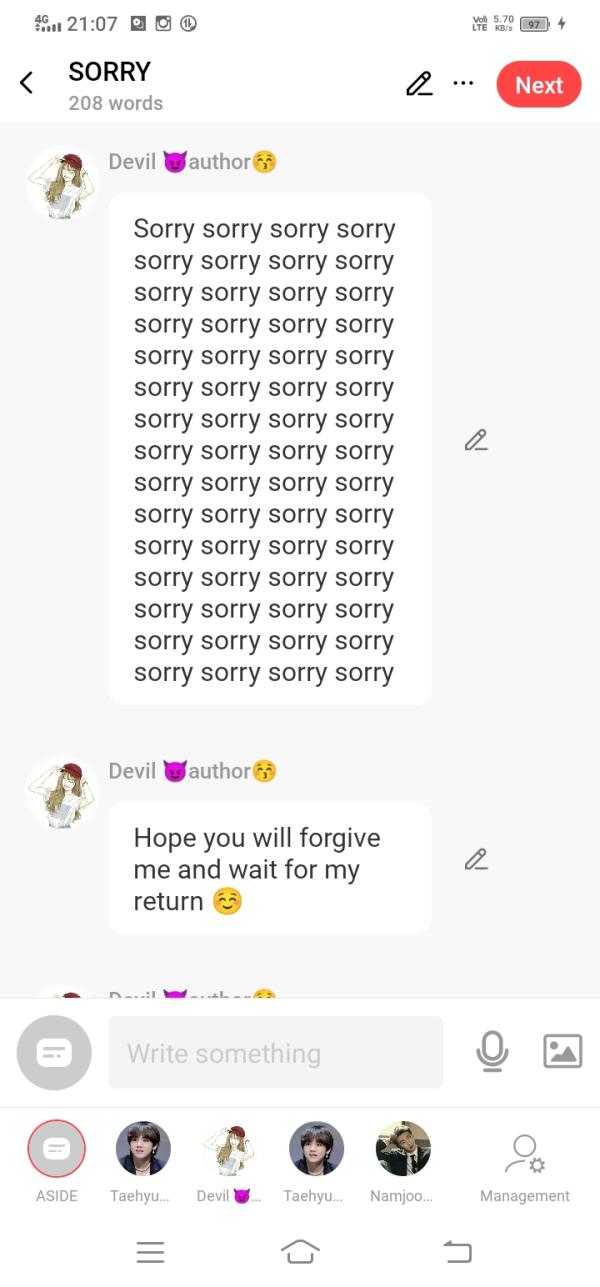Viewport: 600px width, 1287px height.
Task: Select the ASIDE narrator option
Action: point(56,1160)
